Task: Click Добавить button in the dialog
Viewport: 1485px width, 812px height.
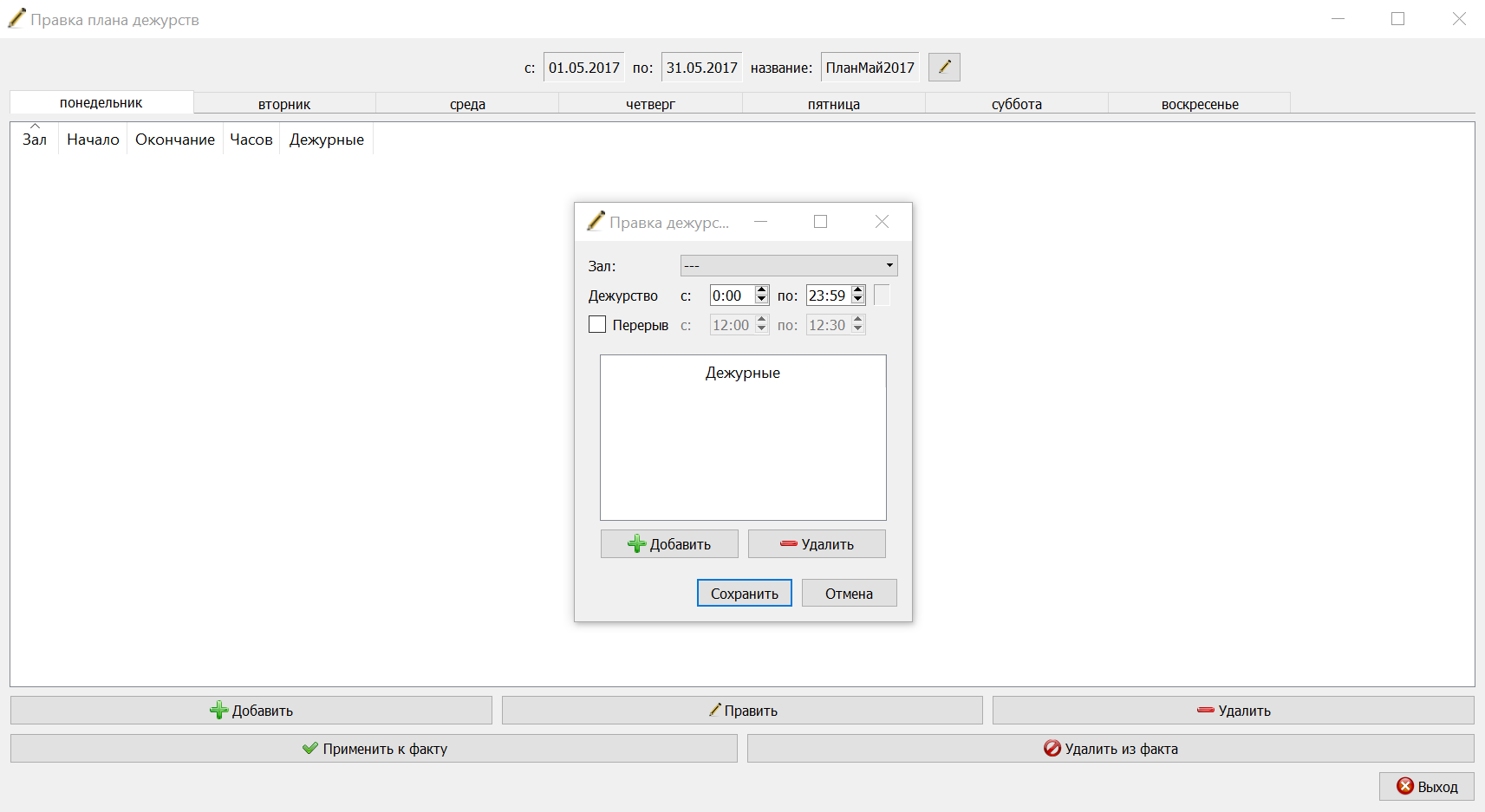Action: 669,544
